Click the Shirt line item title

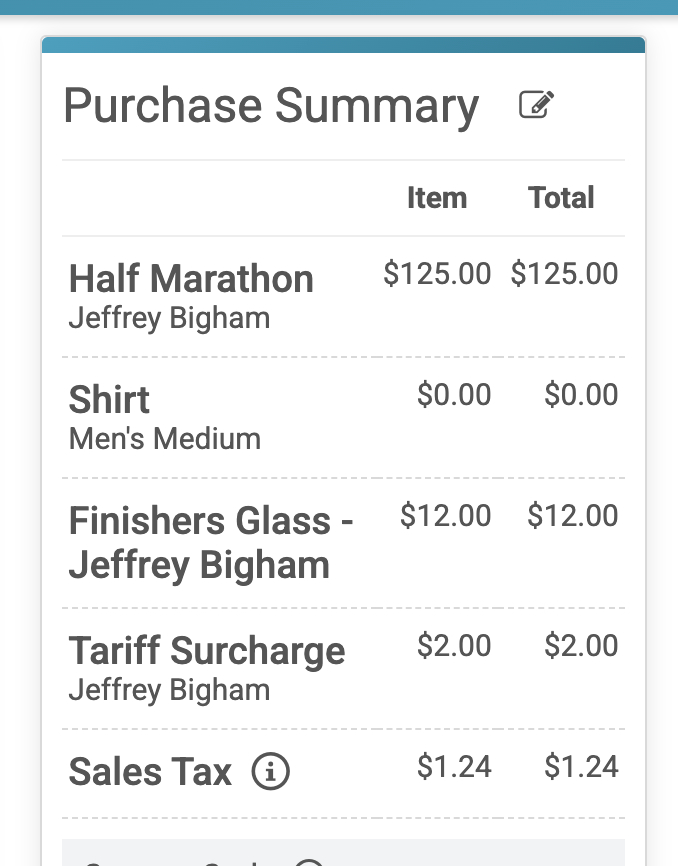coord(109,400)
